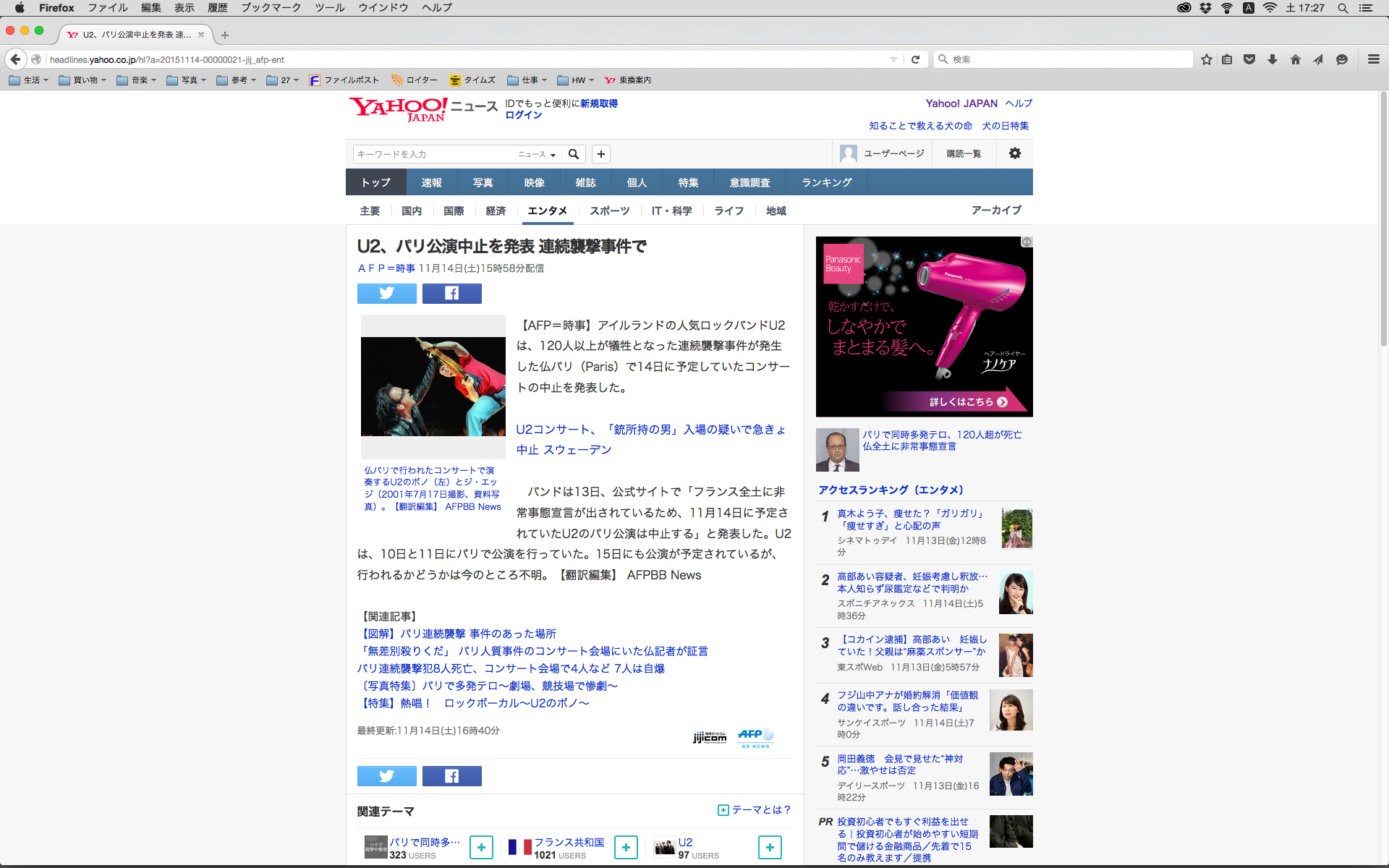Show URL bar history dropdown arrow

tap(893, 59)
